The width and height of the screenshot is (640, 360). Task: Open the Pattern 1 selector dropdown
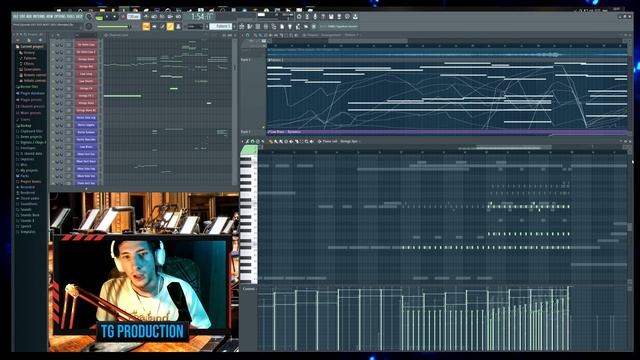[221, 27]
